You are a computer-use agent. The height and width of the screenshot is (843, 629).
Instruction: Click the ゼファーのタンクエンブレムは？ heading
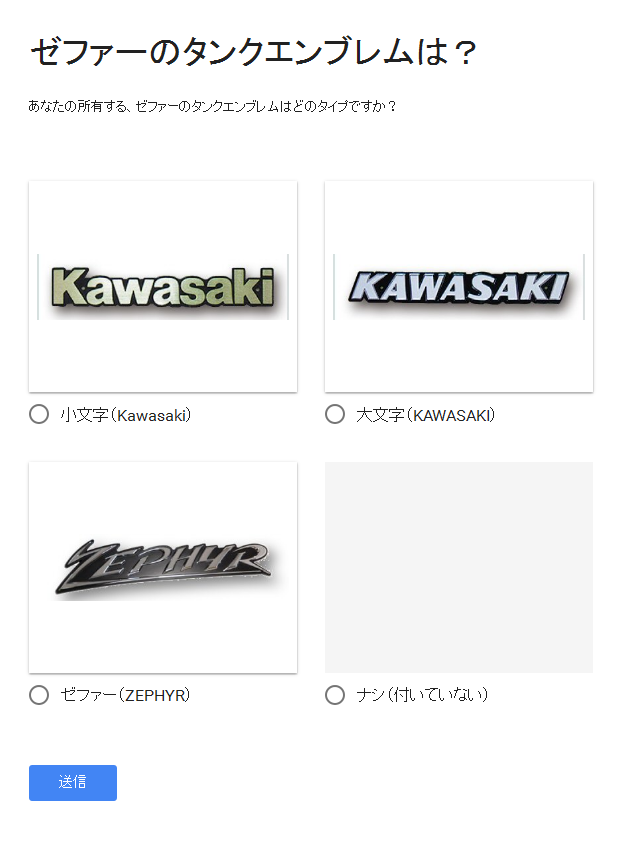click(254, 52)
